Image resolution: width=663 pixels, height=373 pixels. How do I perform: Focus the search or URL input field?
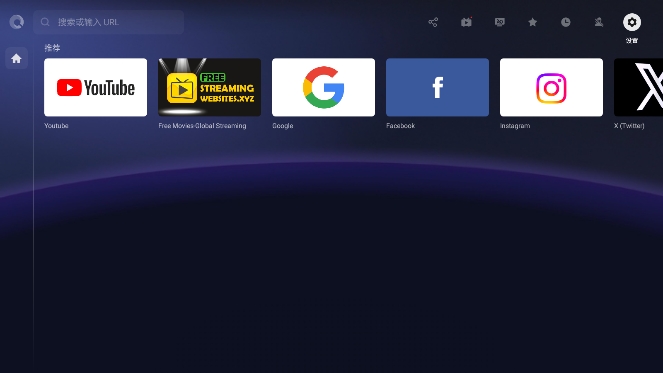(109, 22)
